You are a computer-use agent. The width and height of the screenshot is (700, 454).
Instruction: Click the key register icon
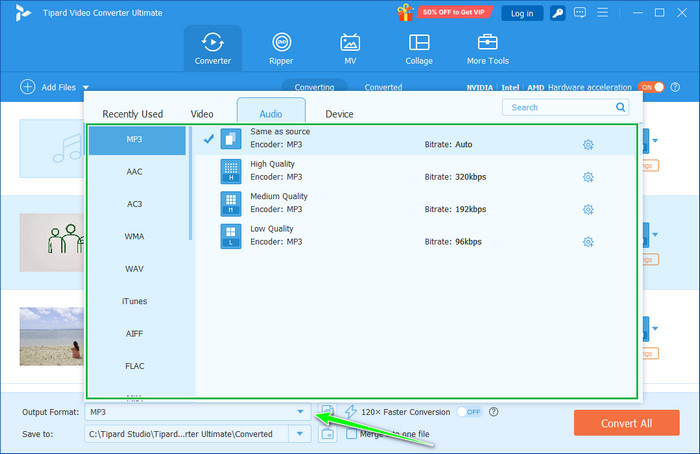click(558, 13)
